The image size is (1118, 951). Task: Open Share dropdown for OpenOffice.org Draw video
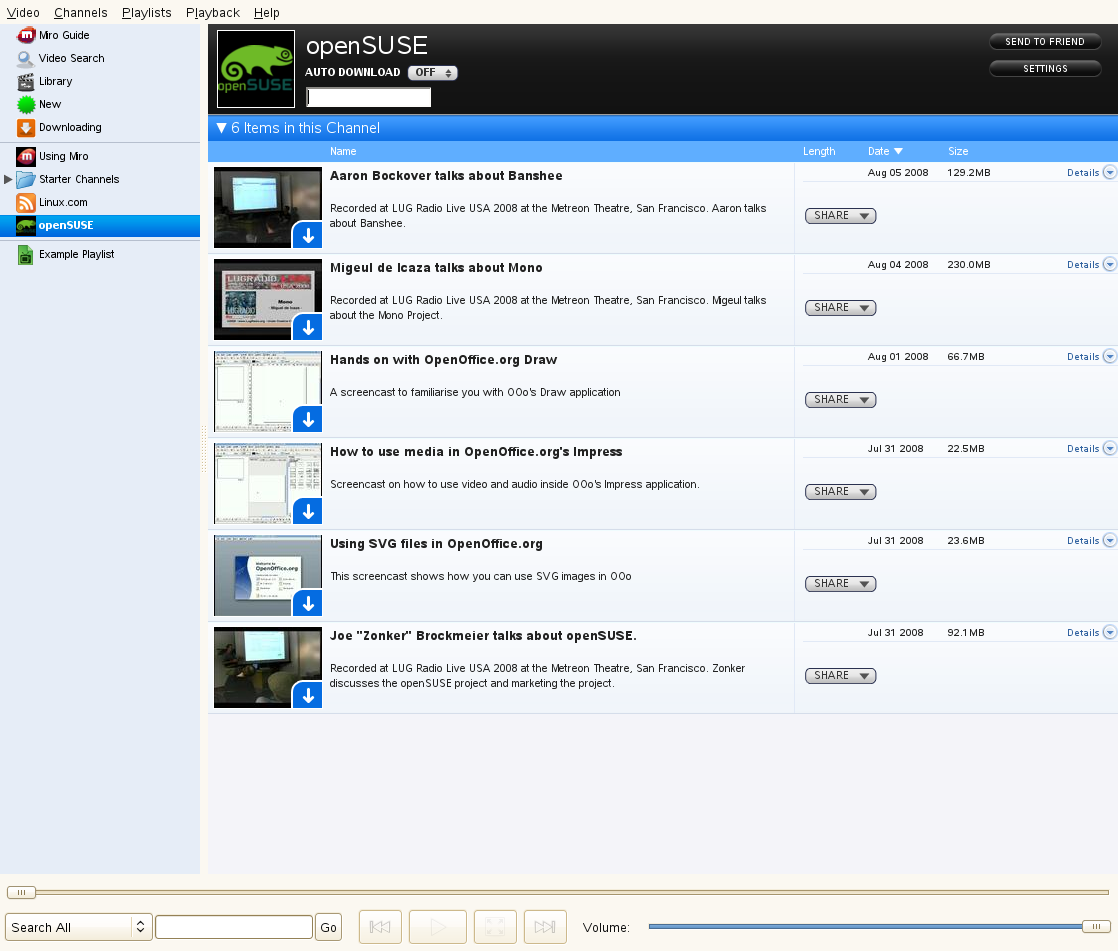point(841,400)
